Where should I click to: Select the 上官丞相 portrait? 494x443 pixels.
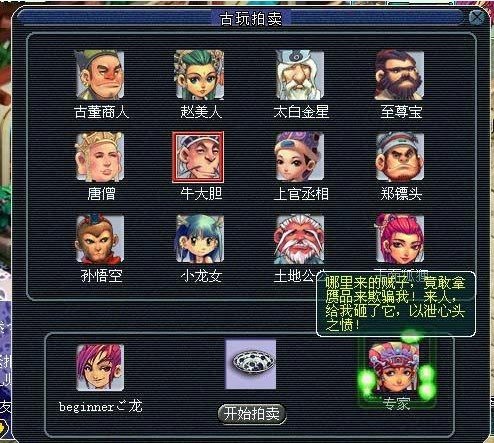(300, 156)
